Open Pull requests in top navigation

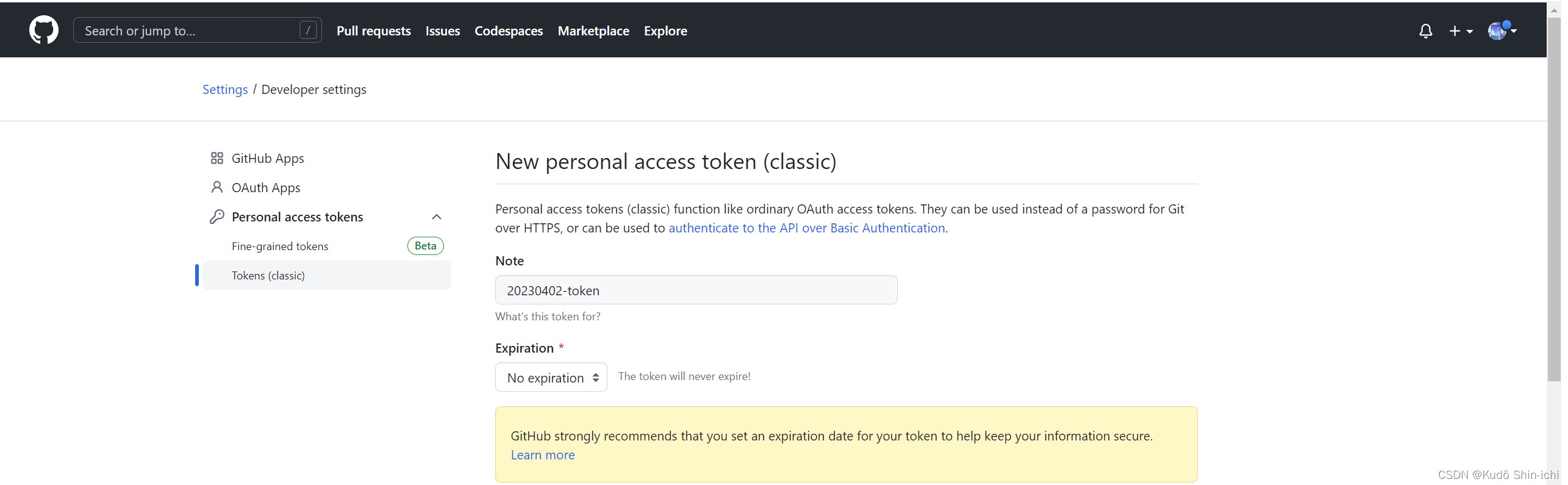(373, 31)
